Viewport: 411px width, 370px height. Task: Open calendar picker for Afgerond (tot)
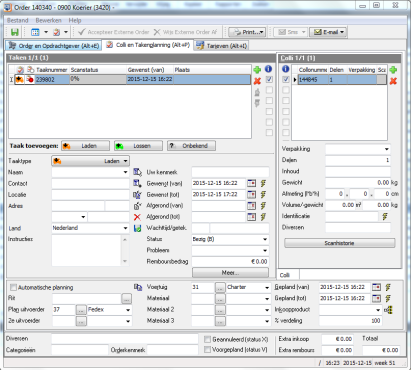coord(252,217)
